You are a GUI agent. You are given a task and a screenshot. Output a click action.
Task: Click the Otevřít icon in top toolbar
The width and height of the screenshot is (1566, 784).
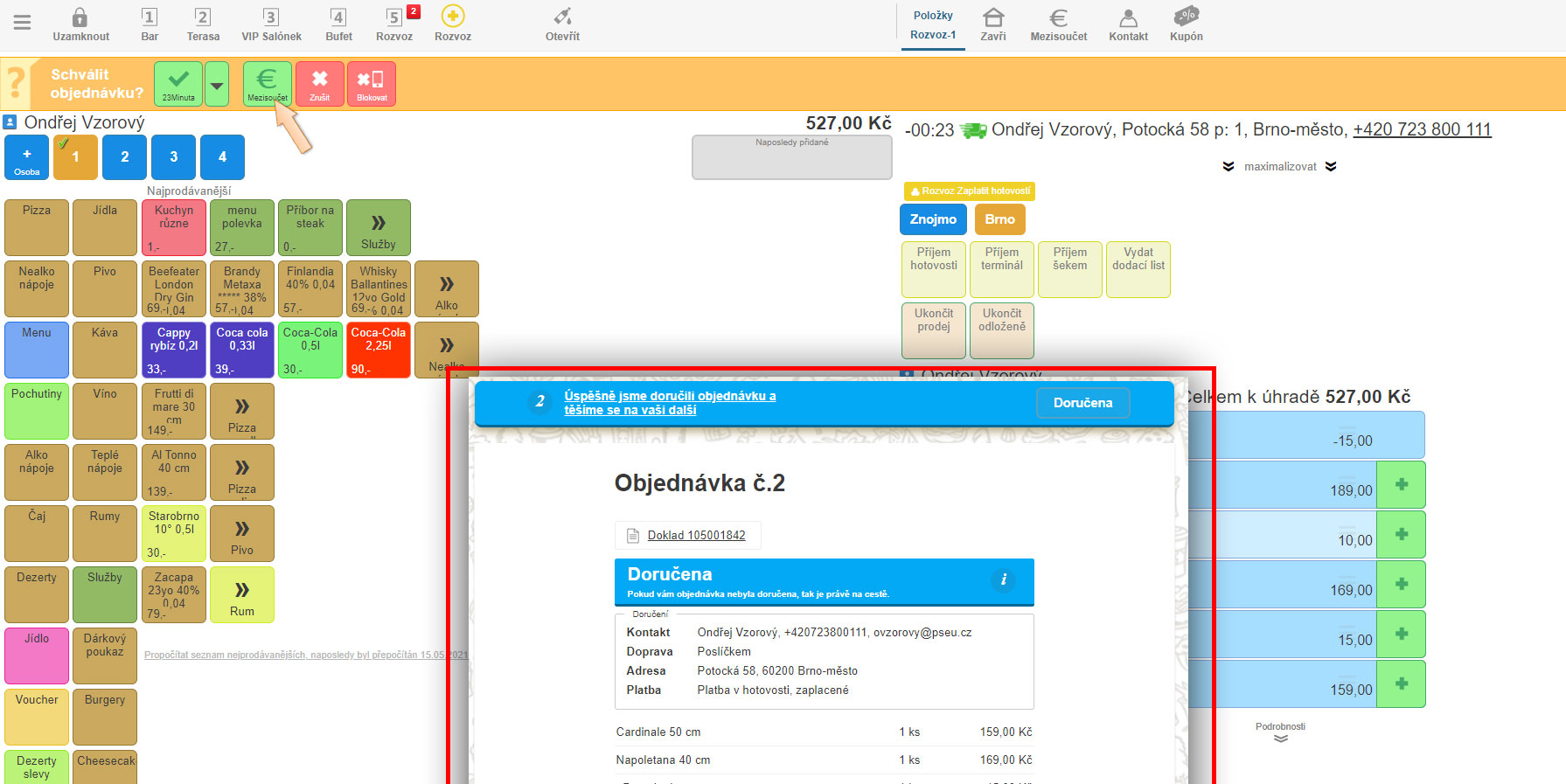tap(562, 18)
